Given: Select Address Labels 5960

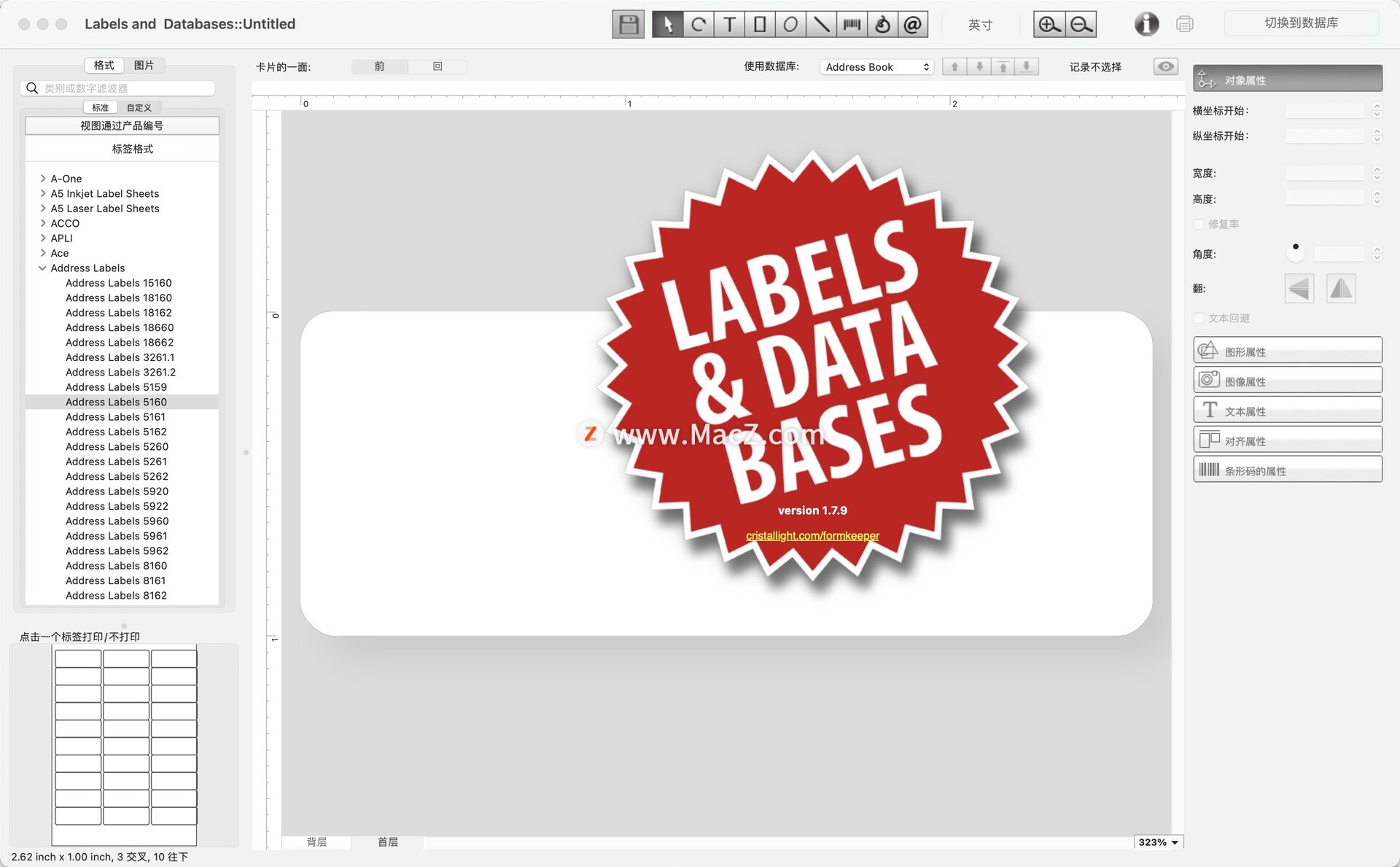Looking at the screenshot, I should 117,521.
